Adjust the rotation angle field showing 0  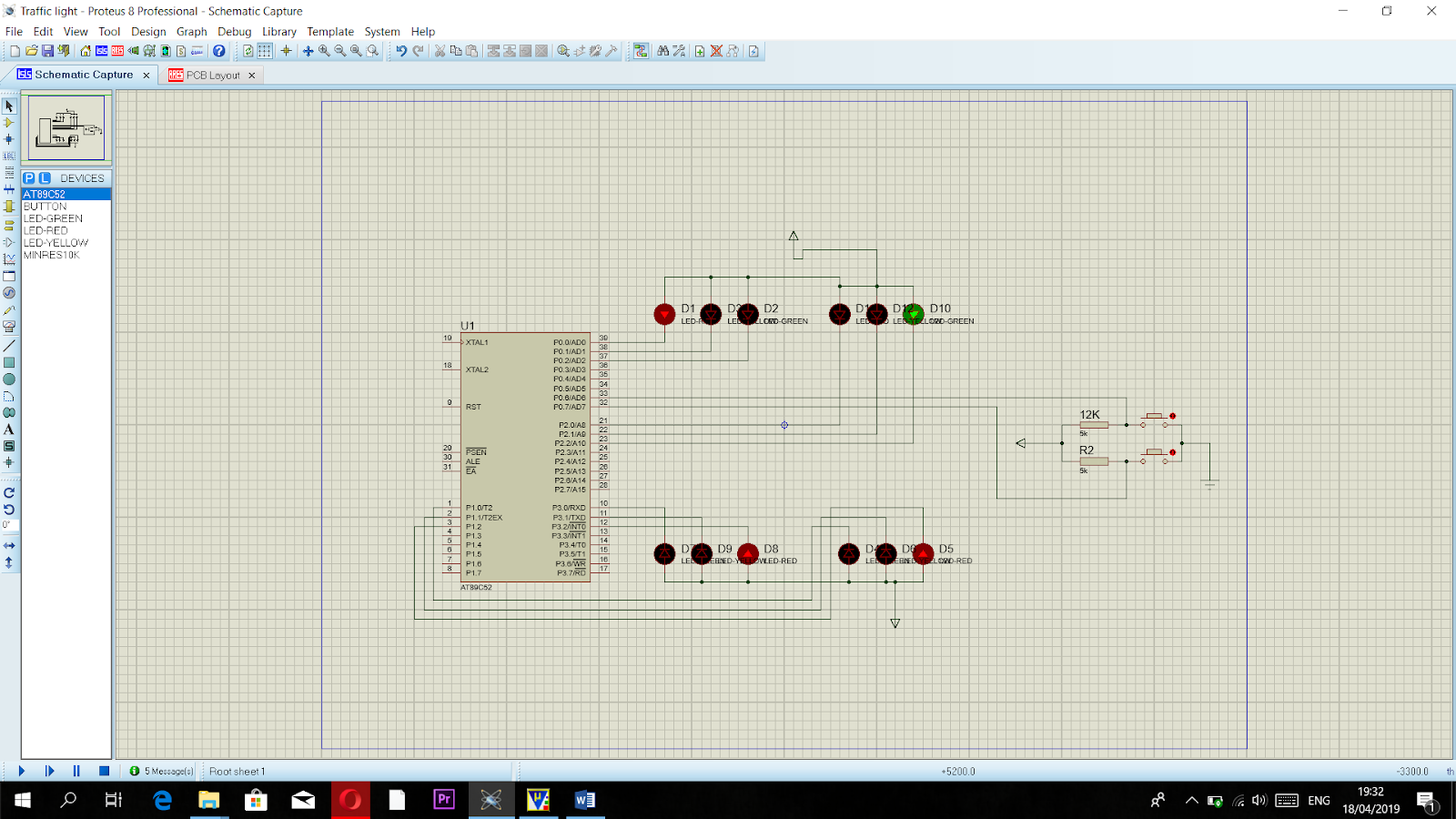click(x=11, y=526)
